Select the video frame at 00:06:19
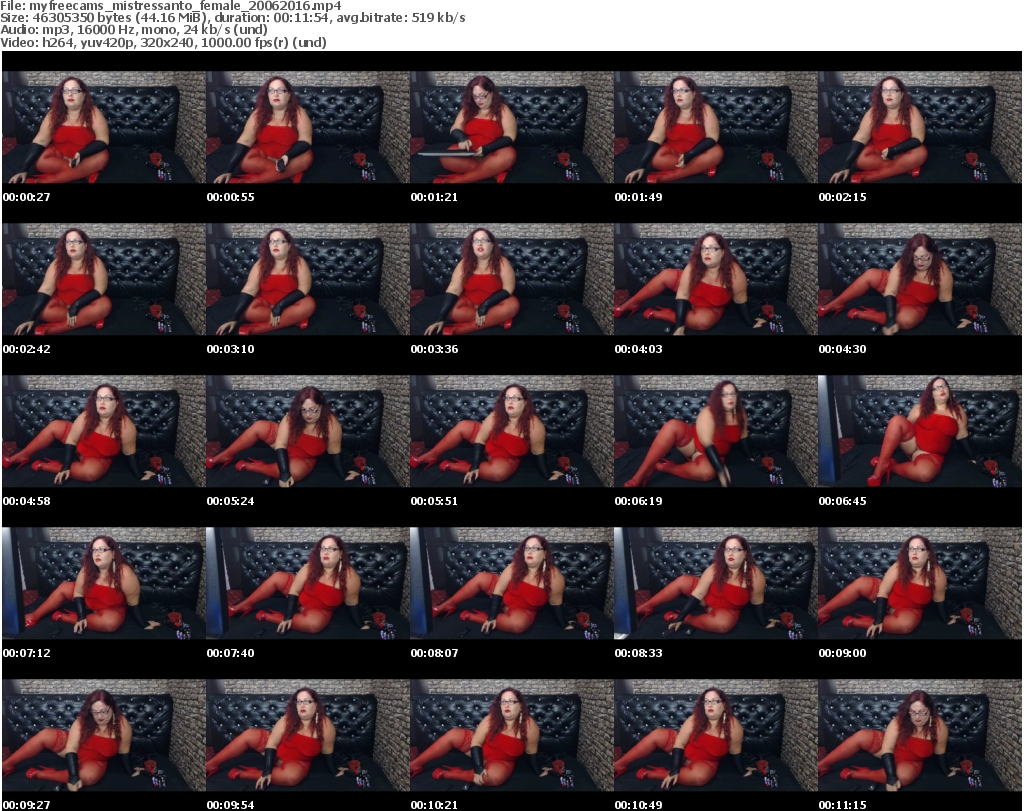The width and height of the screenshot is (1024, 811). tap(715, 432)
